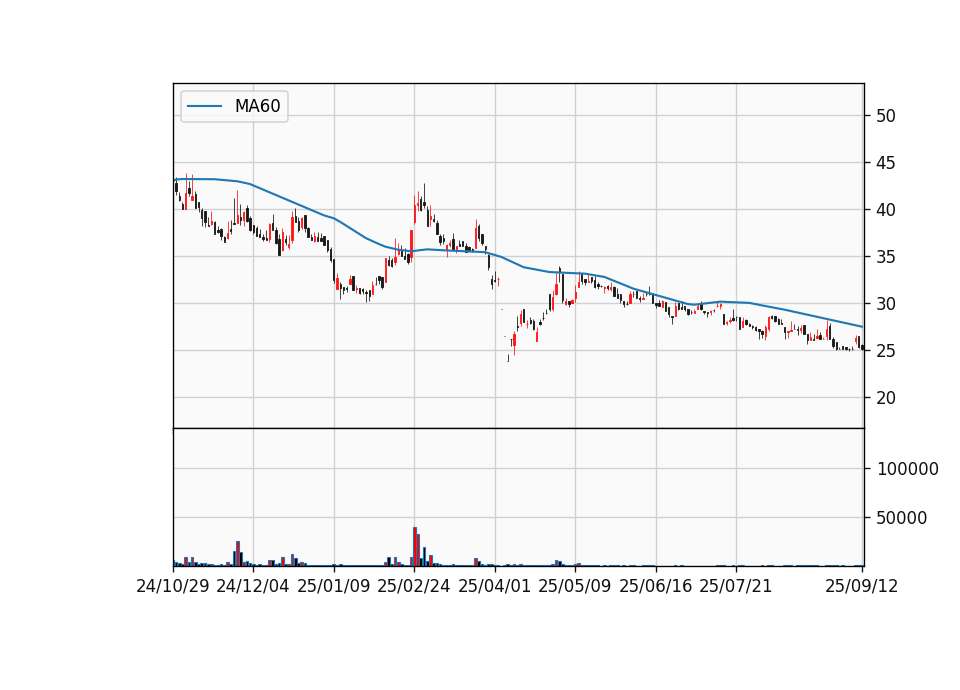The width and height of the screenshot is (960, 690).
Task: Click the date label 24/10/29
Action: (x=173, y=586)
